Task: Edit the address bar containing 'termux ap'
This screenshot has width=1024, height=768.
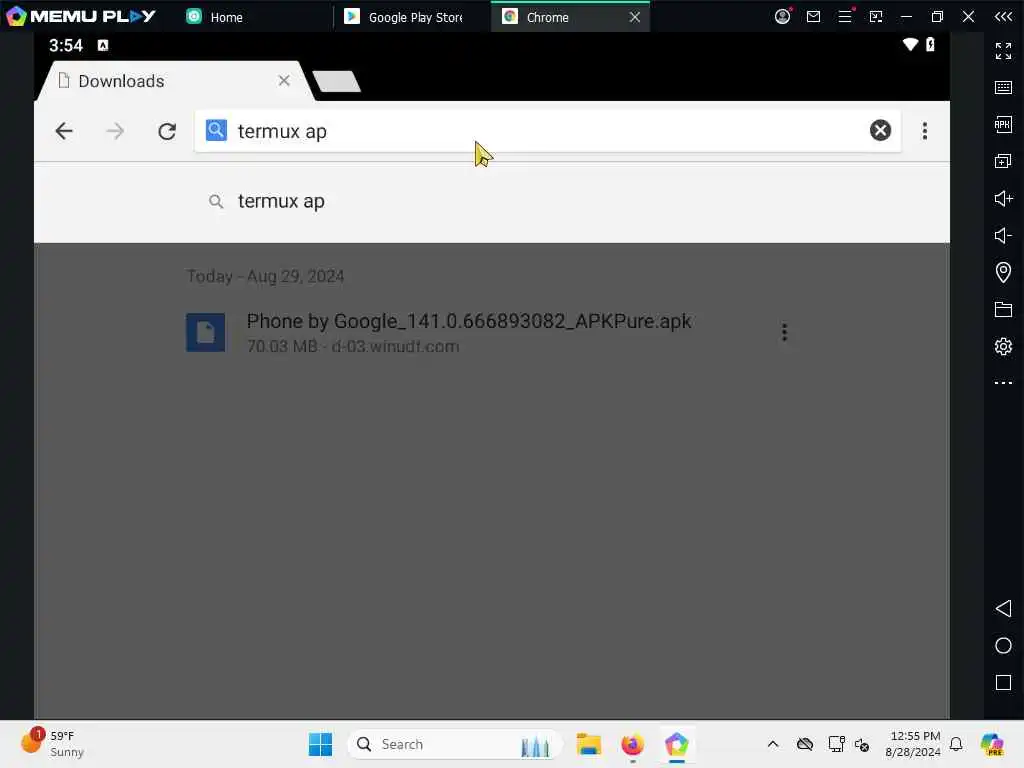Action: point(547,131)
